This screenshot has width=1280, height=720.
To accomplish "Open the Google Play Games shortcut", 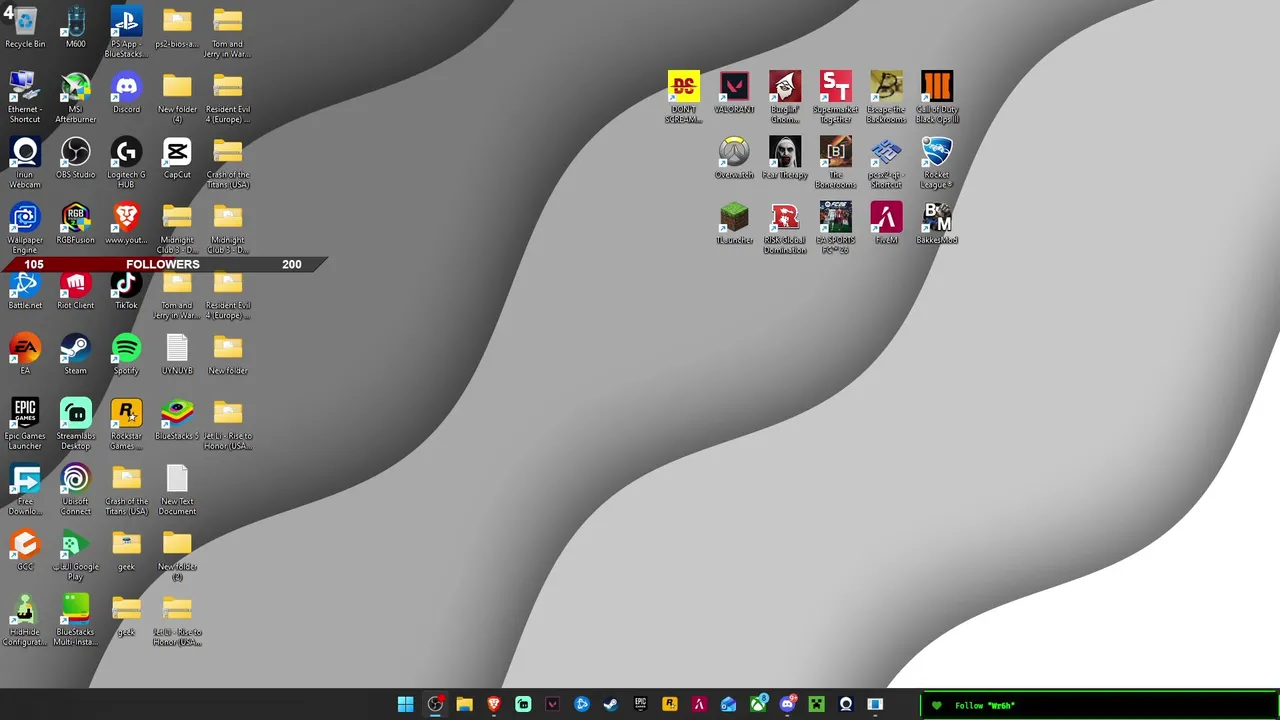I will coord(76,555).
